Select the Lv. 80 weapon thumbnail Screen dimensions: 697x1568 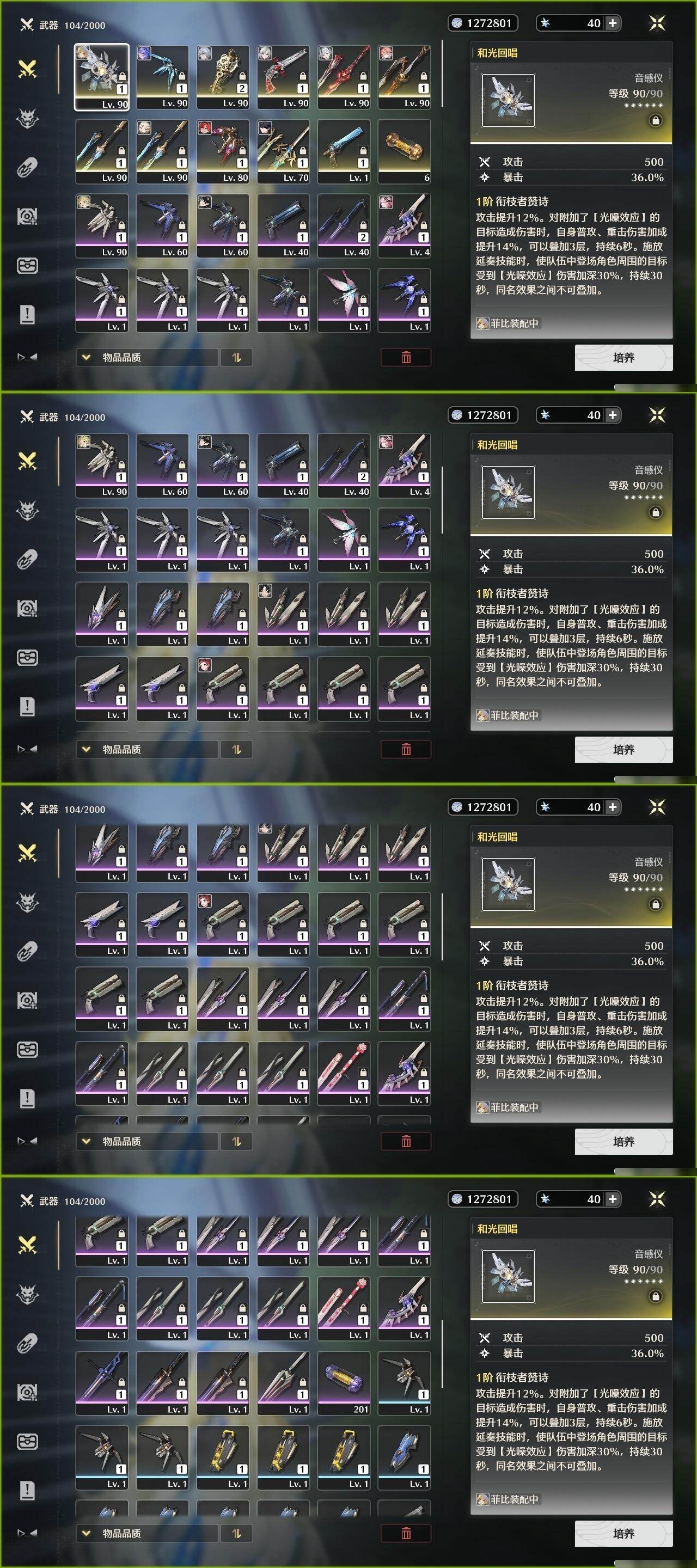click(223, 151)
